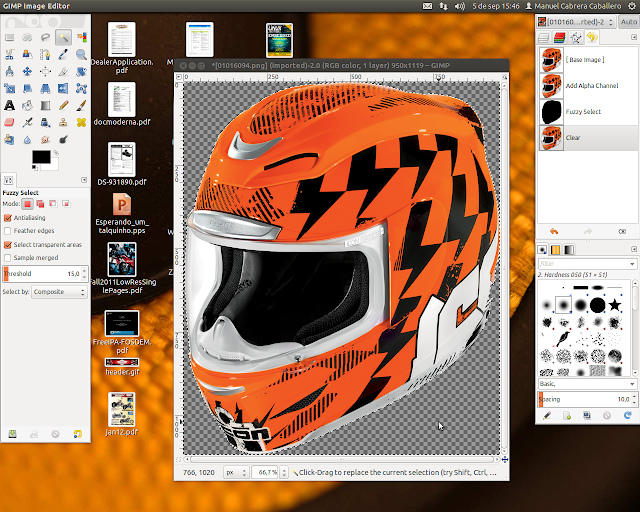Viewport: 640px width, 512px height.
Task: Click the Auto button in the dock
Action: 629,22
